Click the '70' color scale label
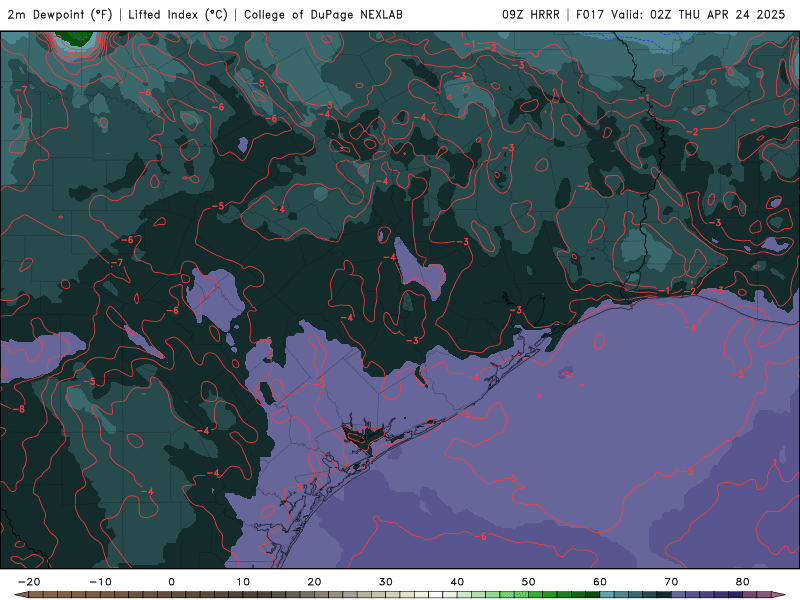Image resolution: width=800 pixels, height=600 pixels. point(671,582)
